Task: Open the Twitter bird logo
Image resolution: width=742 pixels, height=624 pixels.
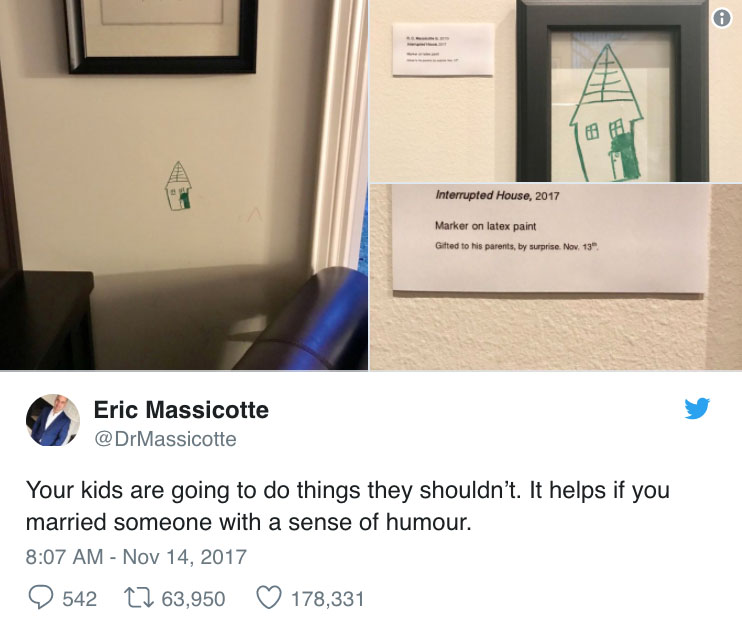Action: 697,408
